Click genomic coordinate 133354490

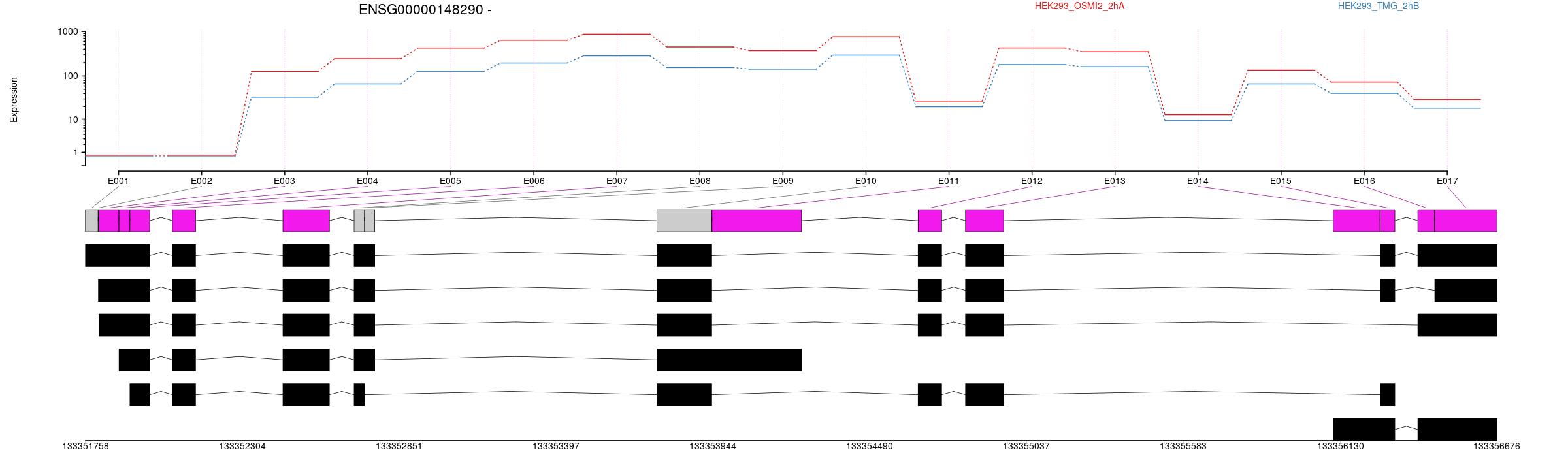870,447
